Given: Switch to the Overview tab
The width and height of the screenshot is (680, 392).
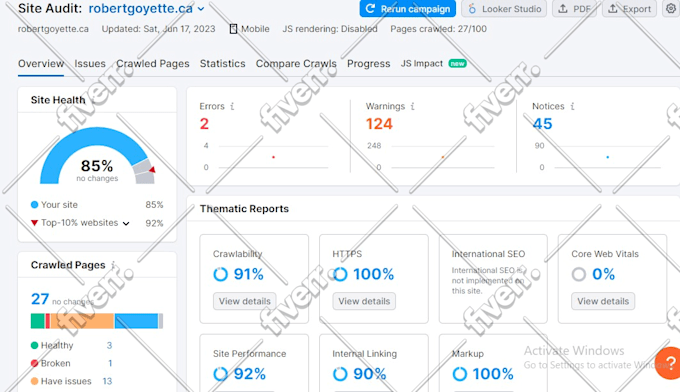Looking at the screenshot, I should (41, 64).
